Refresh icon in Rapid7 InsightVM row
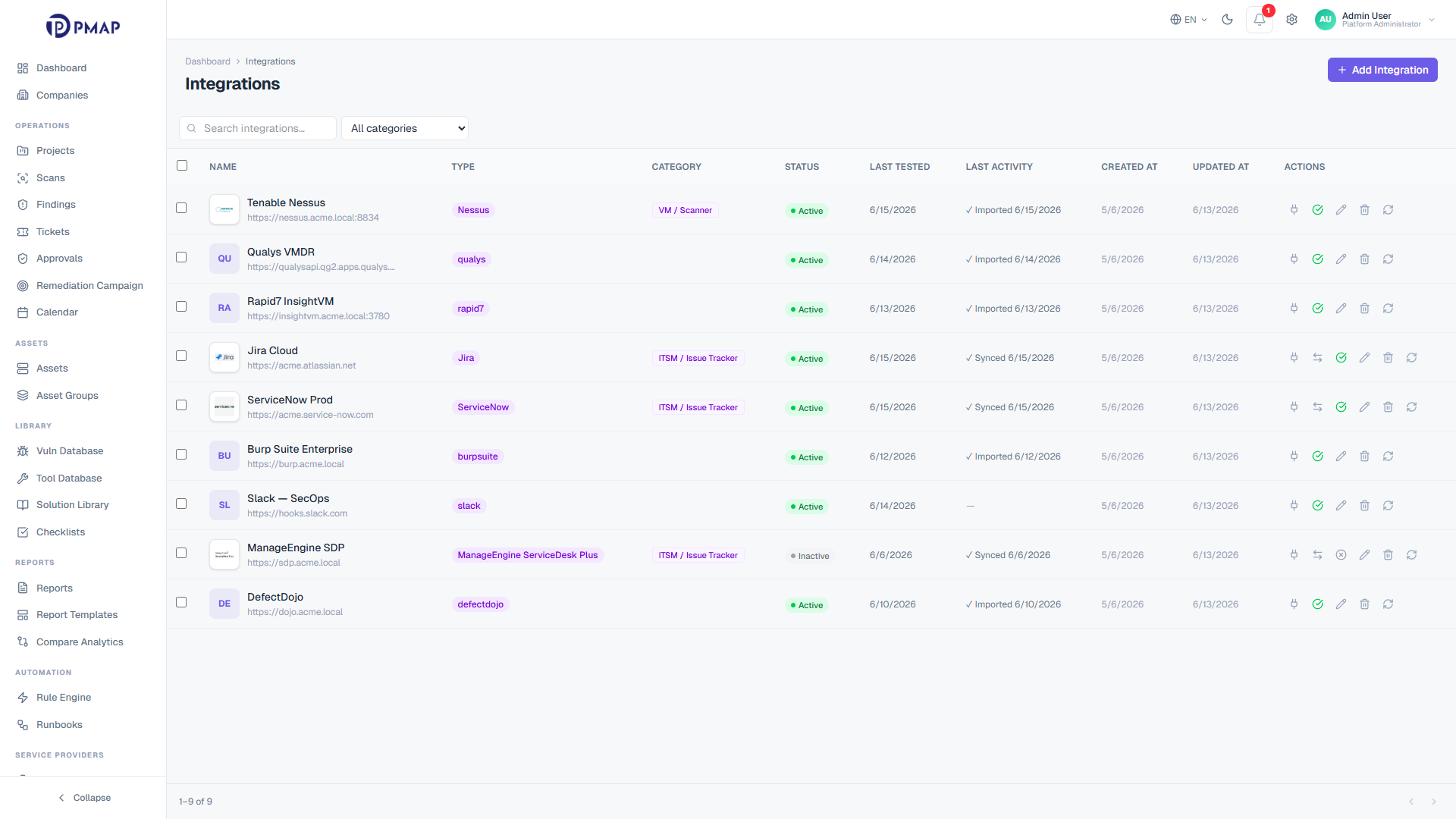 (1388, 309)
